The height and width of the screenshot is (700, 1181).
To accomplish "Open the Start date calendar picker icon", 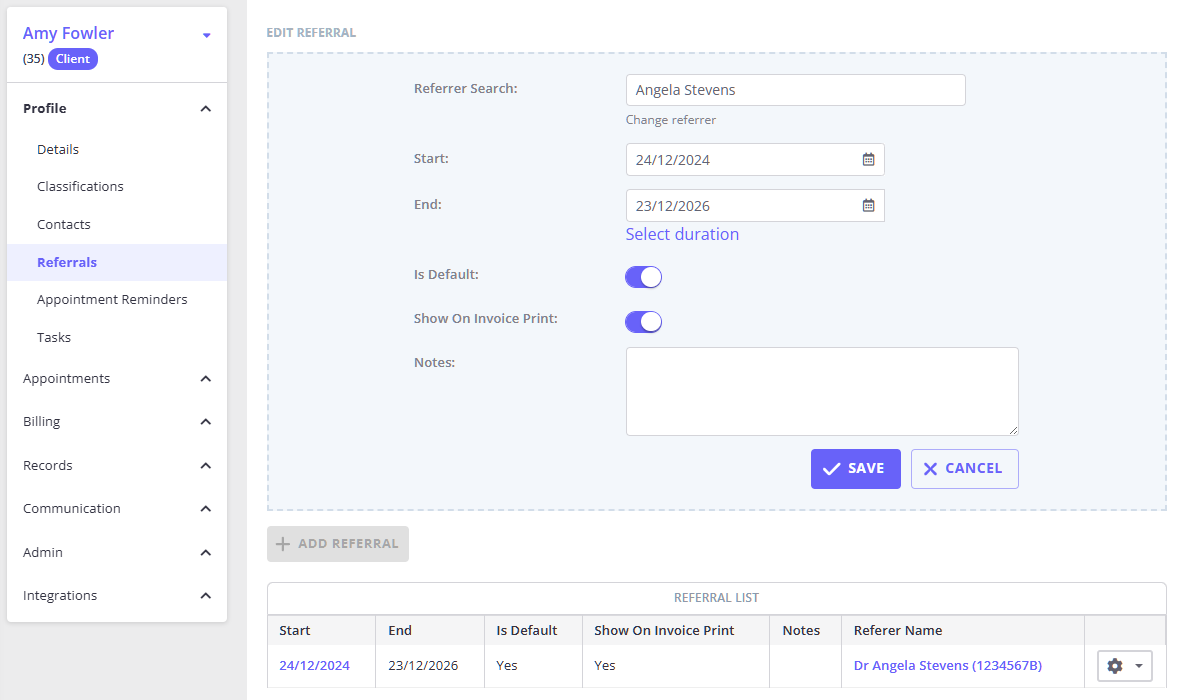I will click(x=868, y=159).
